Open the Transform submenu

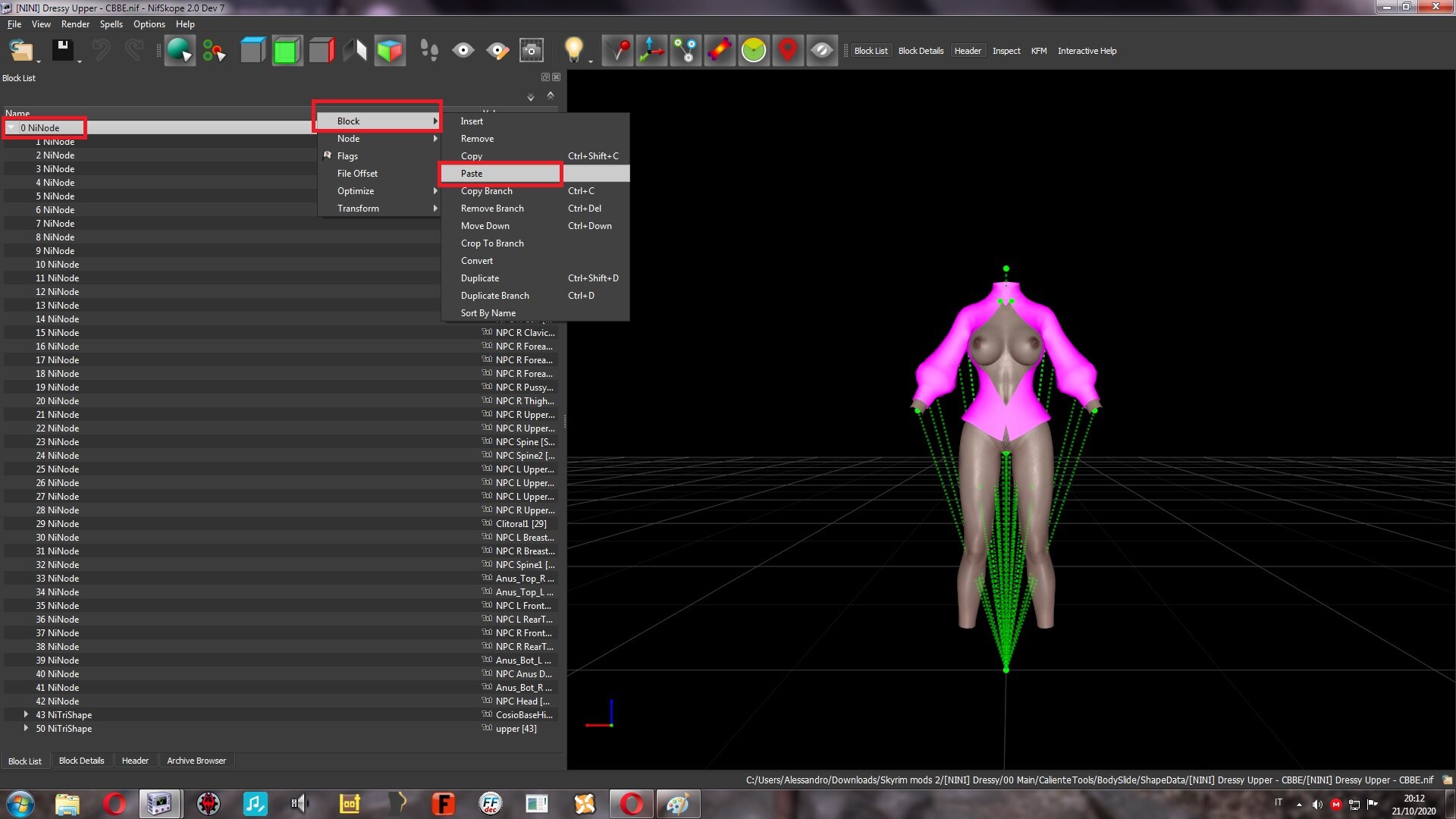[379, 209]
